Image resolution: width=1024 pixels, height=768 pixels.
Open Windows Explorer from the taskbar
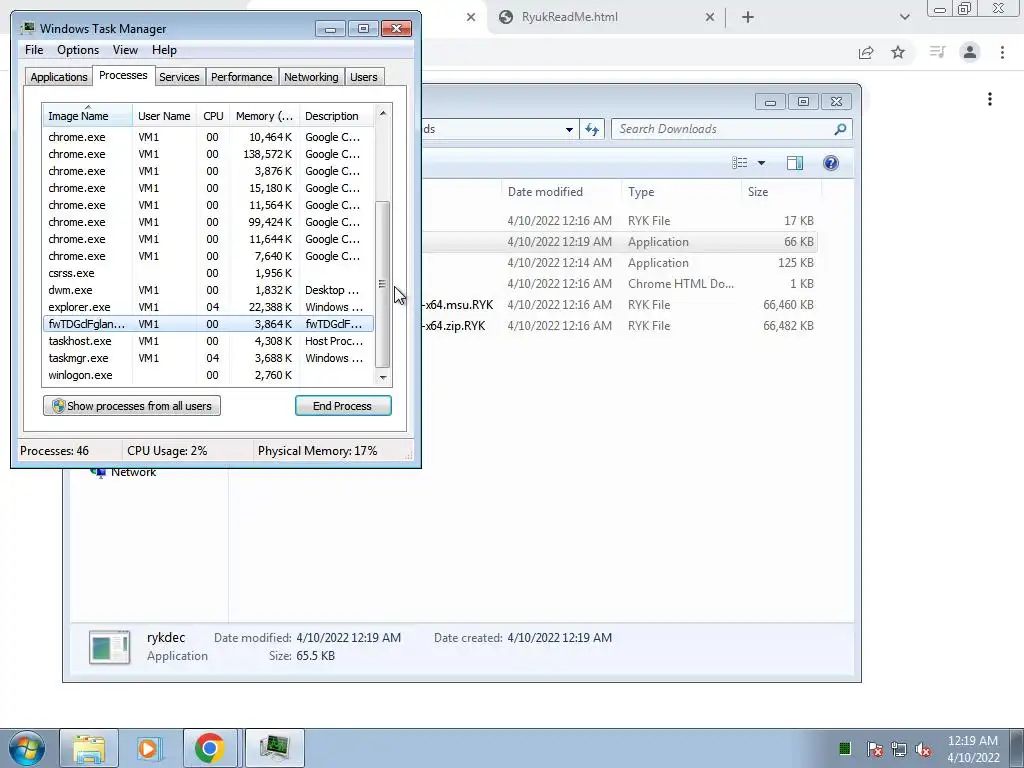tap(89, 748)
